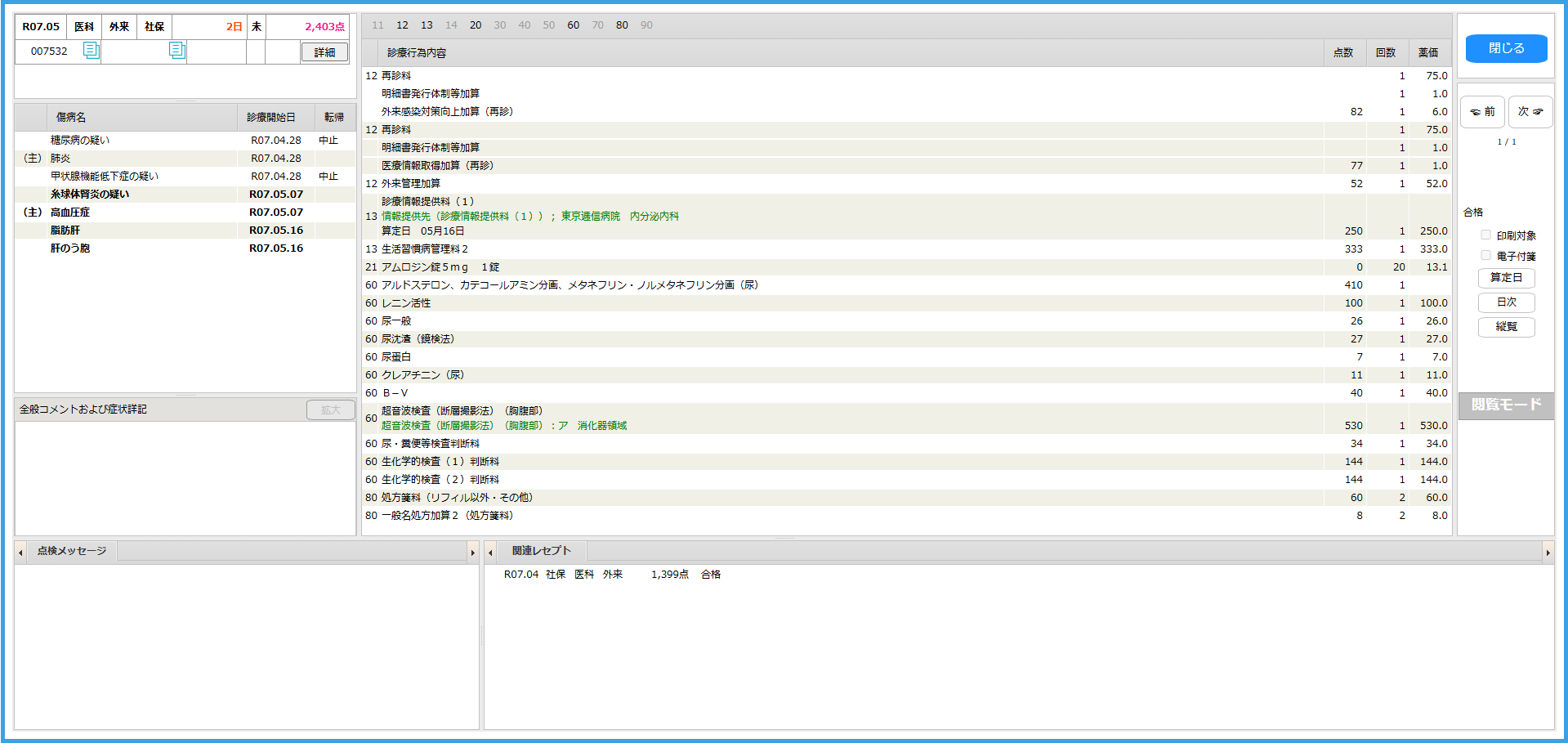1568x743 pixels.
Task: Select category tab 14
Action: pyautogui.click(x=451, y=25)
